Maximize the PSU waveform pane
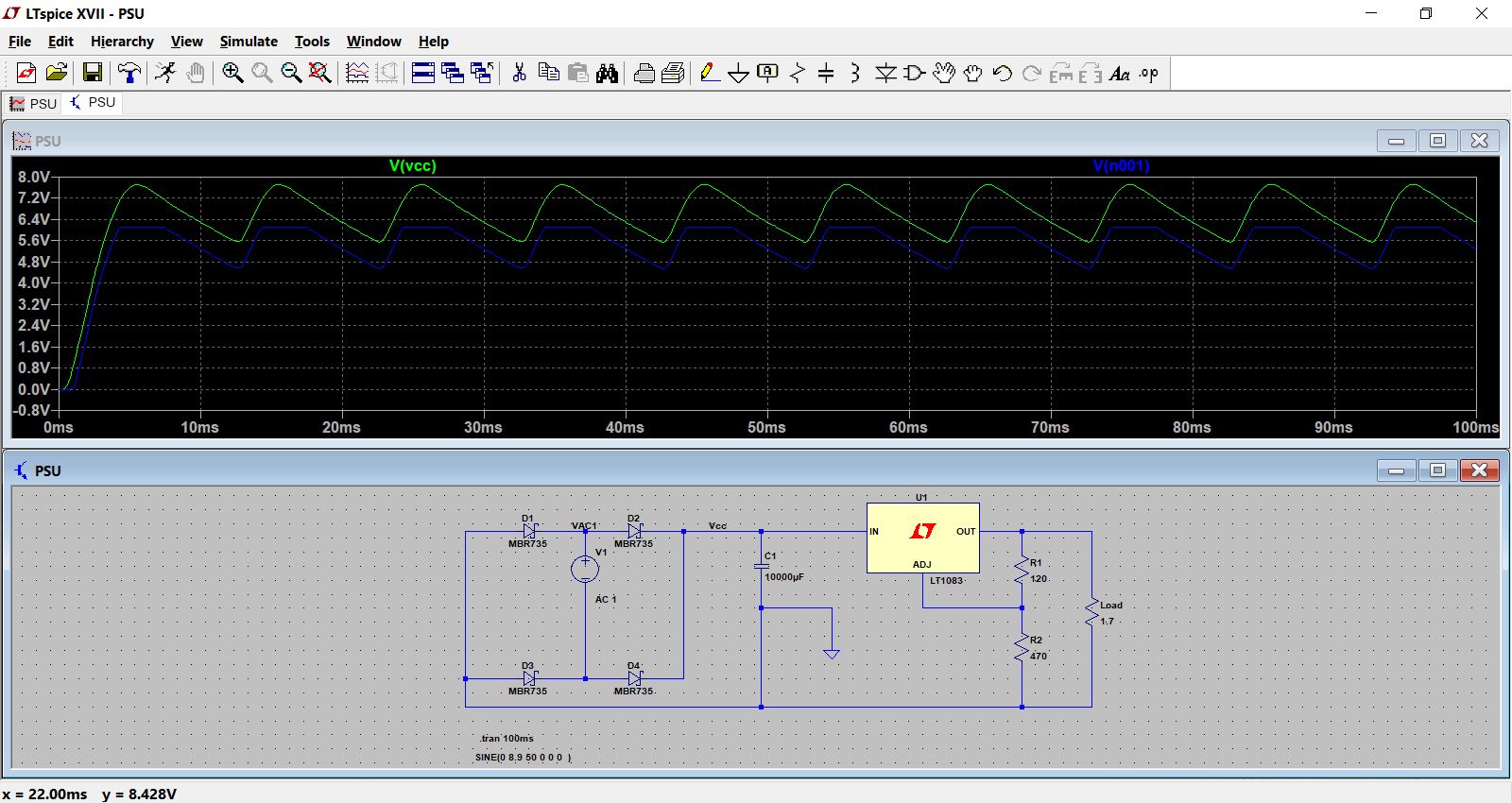This screenshot has width=1512, height=803. pyautogui.click(x=1437, y=141)
